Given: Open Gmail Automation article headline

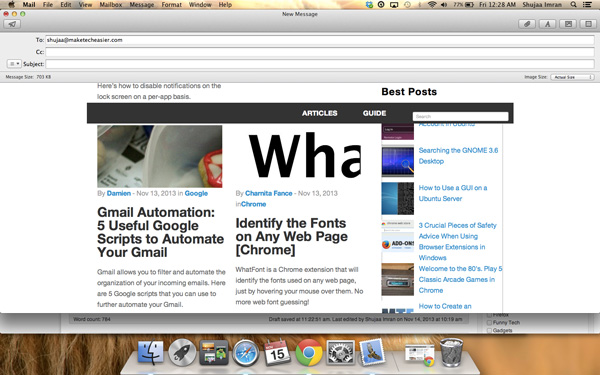Looking at the screenshot, I should 160,232.
